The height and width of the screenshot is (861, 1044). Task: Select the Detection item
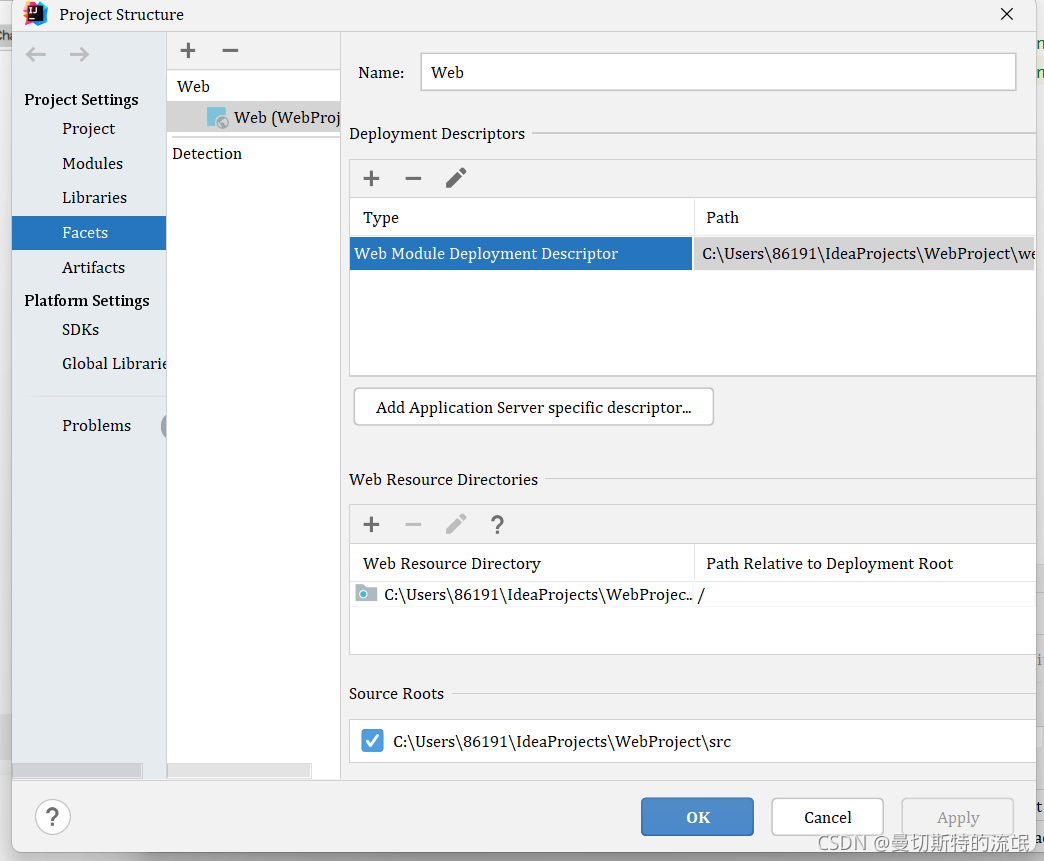[x=207, y=154]
